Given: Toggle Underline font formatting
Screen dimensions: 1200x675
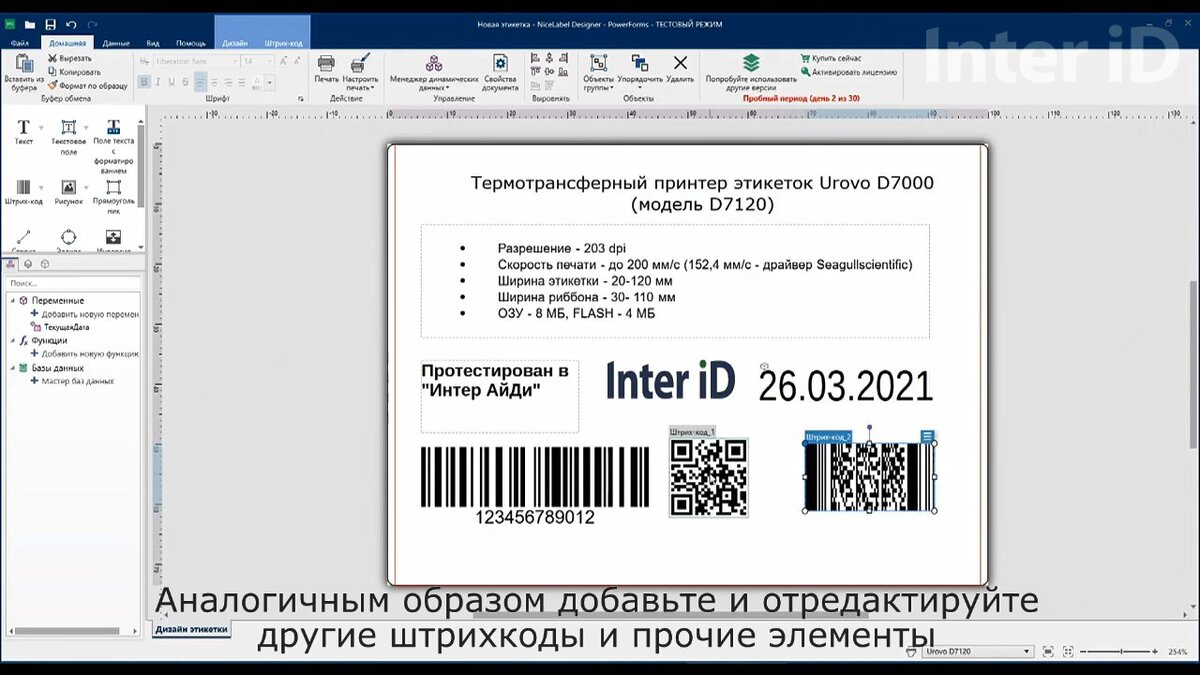Looking at the screenshot, I should (x=171, y=82).
